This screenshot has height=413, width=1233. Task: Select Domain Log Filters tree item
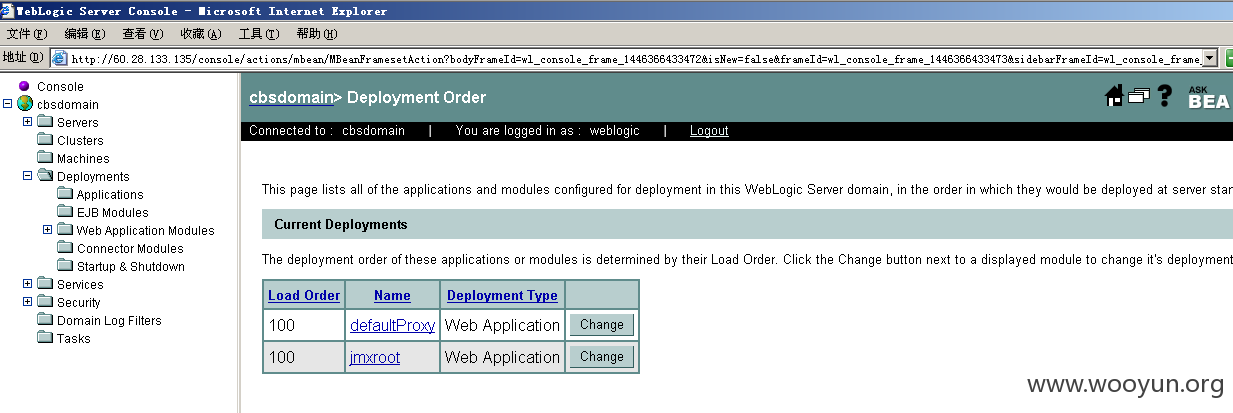point(109,320)
